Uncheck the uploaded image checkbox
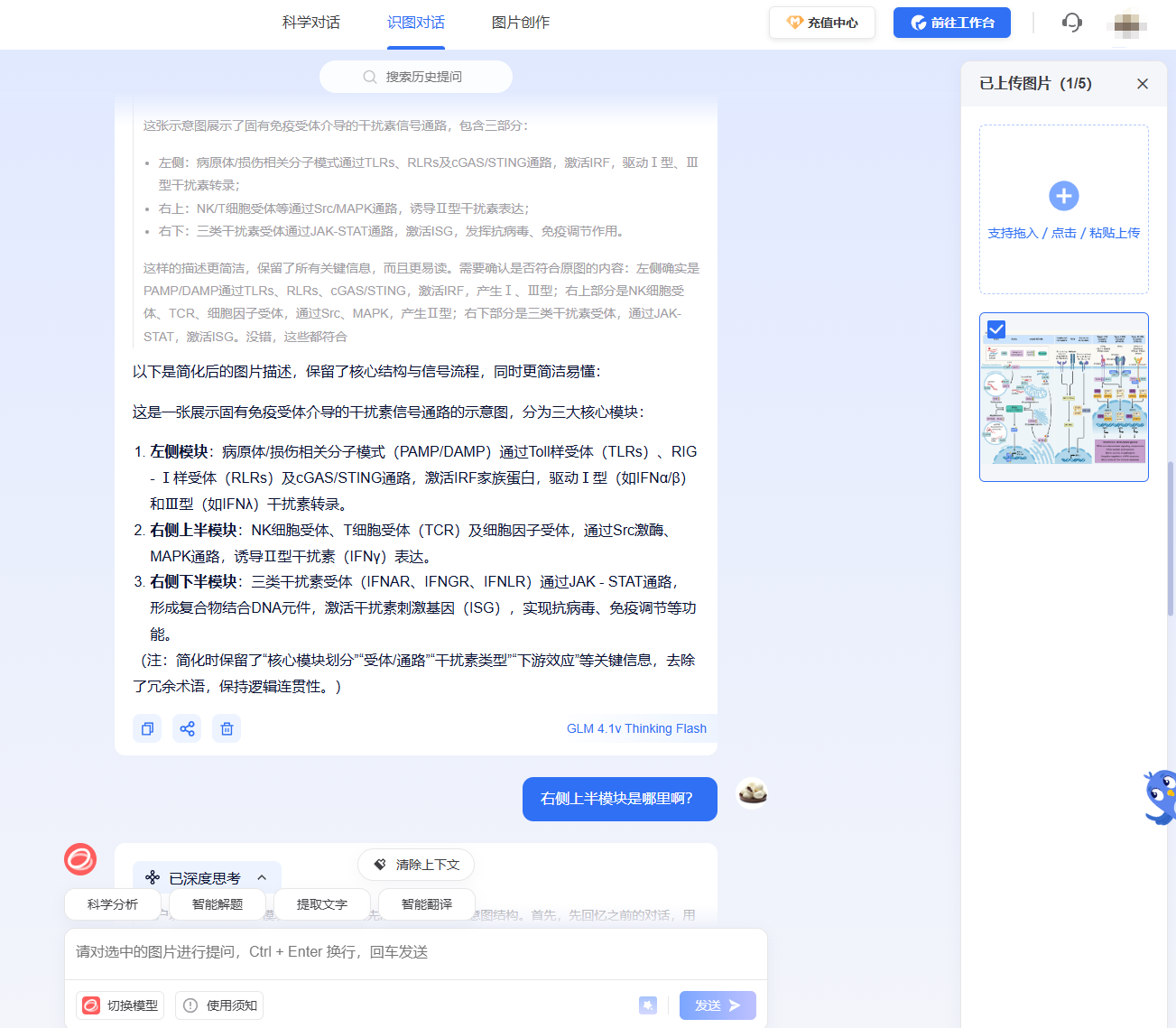The width and height of the screenshot is (1176, 1028). (x=996, y=329)
